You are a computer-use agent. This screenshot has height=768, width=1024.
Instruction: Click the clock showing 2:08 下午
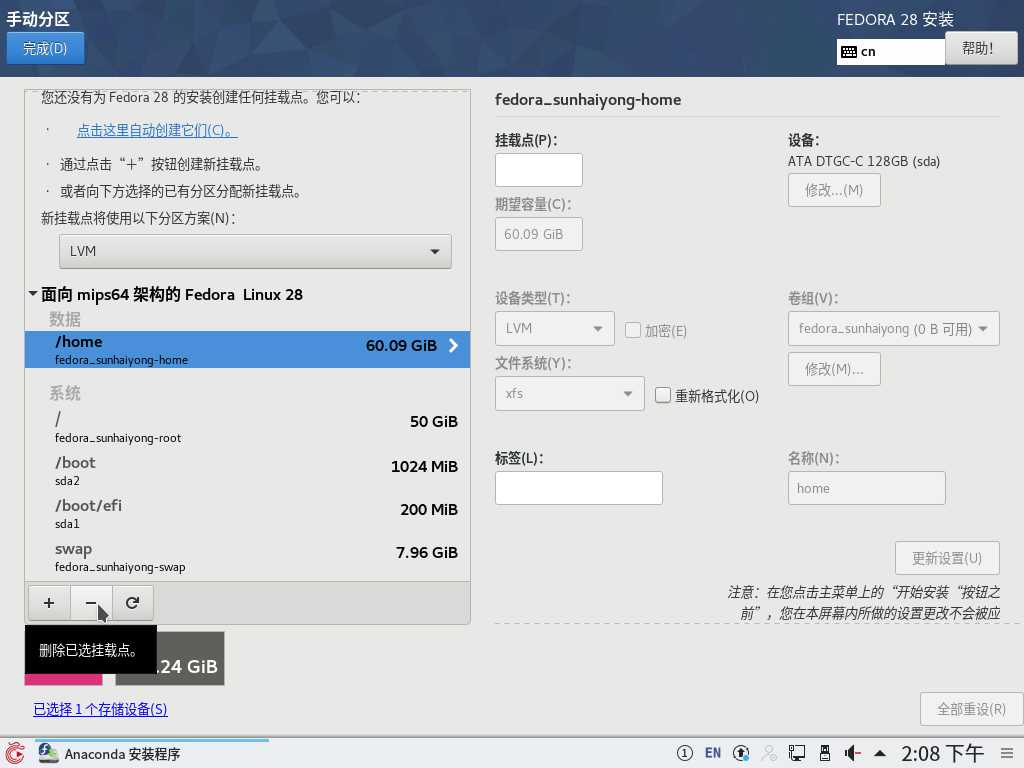942,754
